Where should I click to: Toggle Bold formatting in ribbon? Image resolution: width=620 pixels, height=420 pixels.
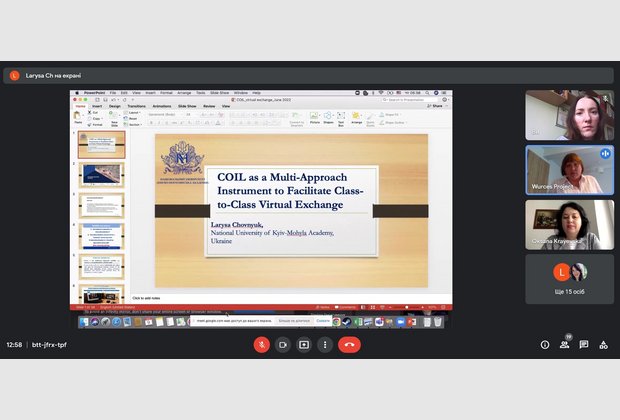151,123
